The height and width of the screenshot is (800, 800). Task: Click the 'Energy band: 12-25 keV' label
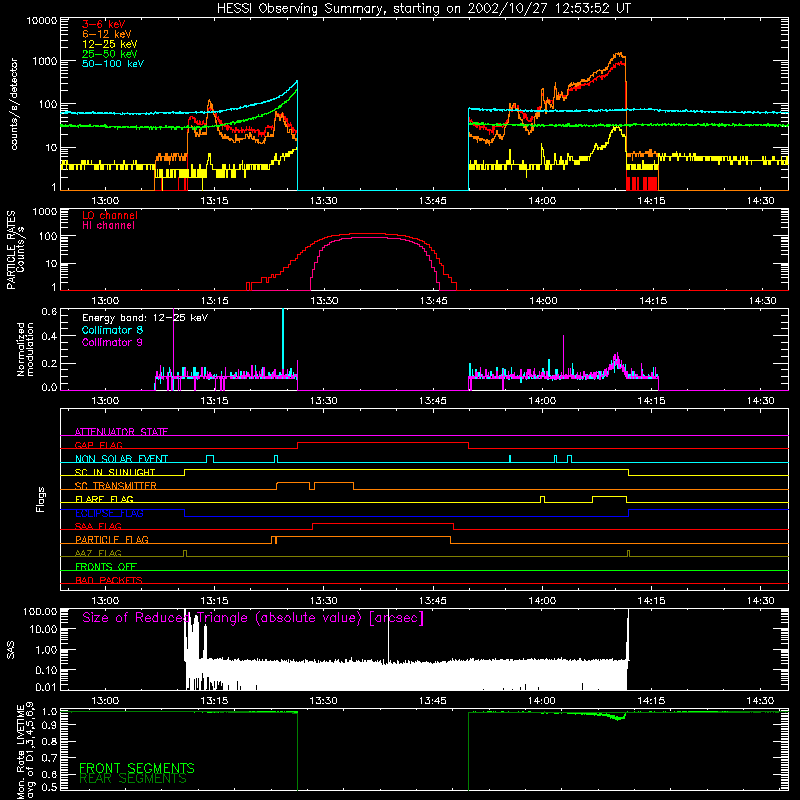145,318
